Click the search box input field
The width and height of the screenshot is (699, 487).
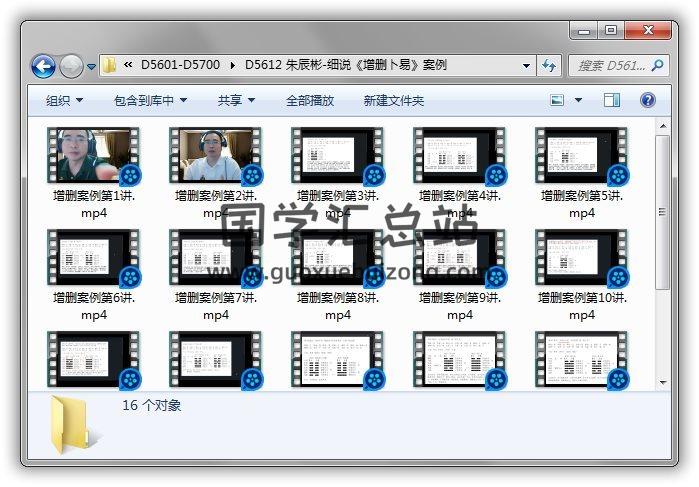(610, 66)
